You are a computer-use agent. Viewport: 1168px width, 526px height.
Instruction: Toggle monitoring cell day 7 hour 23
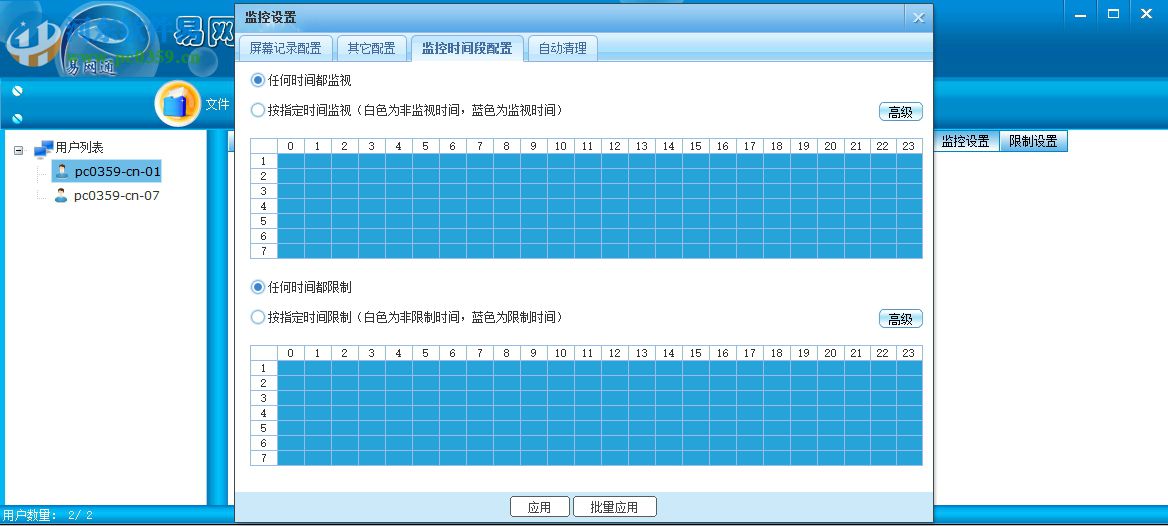tap(909, 251)
